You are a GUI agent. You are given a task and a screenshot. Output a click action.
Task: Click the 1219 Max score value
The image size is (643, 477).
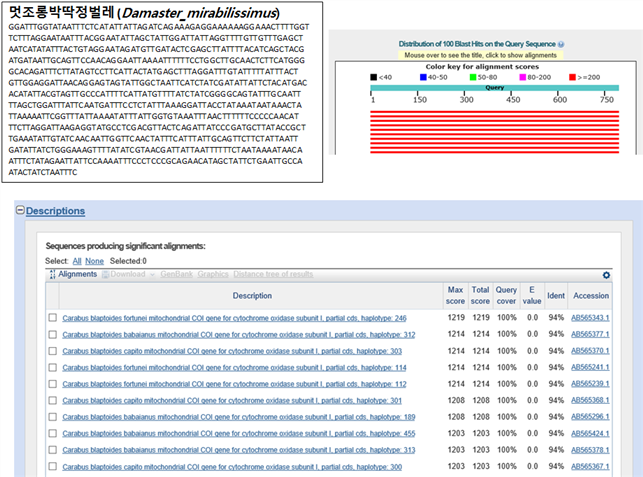tap(456, 317)
